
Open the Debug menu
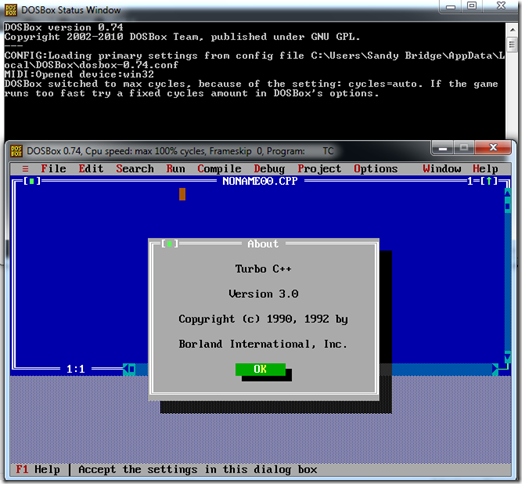click(269, 169)
